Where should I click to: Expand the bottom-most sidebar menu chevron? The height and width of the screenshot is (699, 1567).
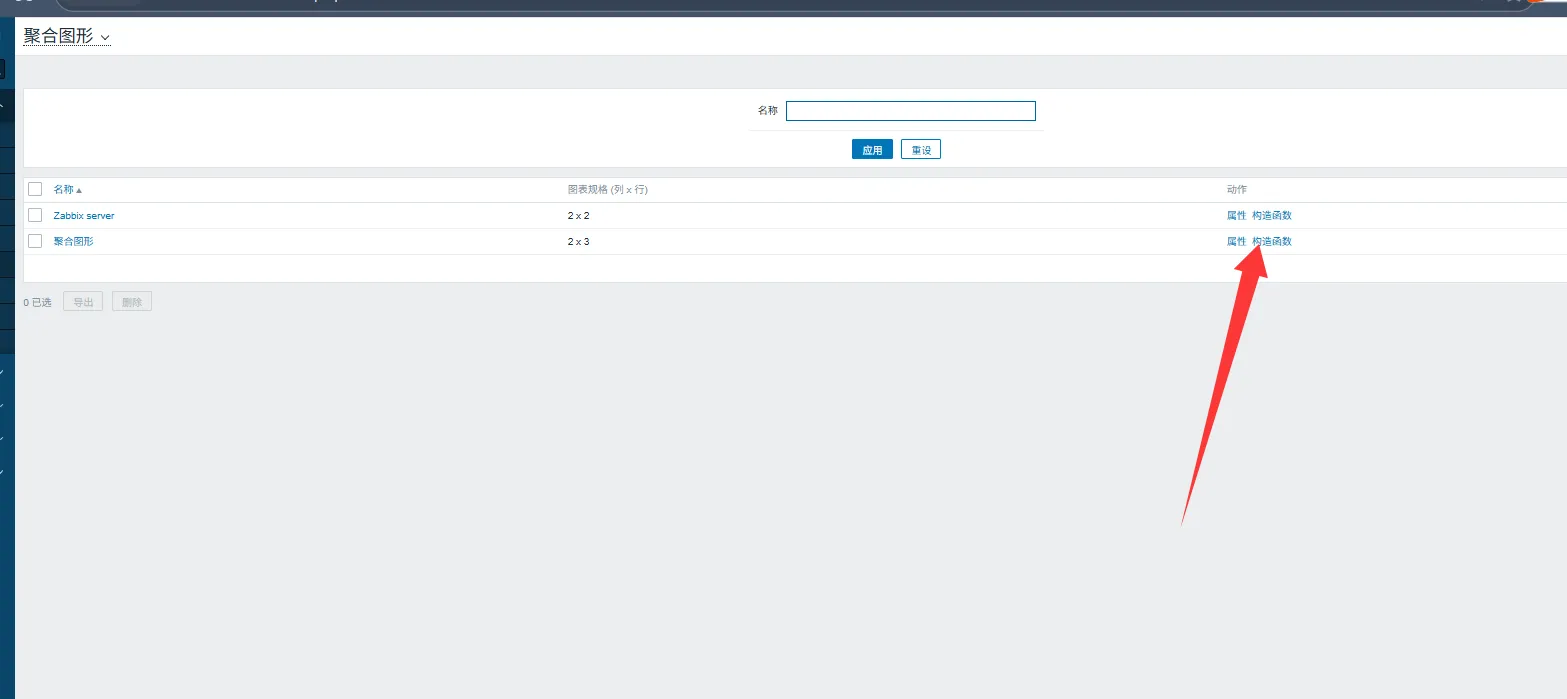[x=3, y=471]
